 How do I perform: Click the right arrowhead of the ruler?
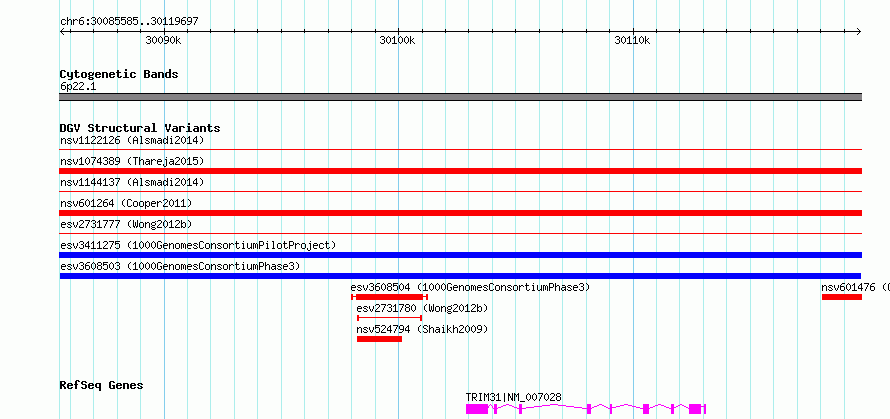point(859,31)
